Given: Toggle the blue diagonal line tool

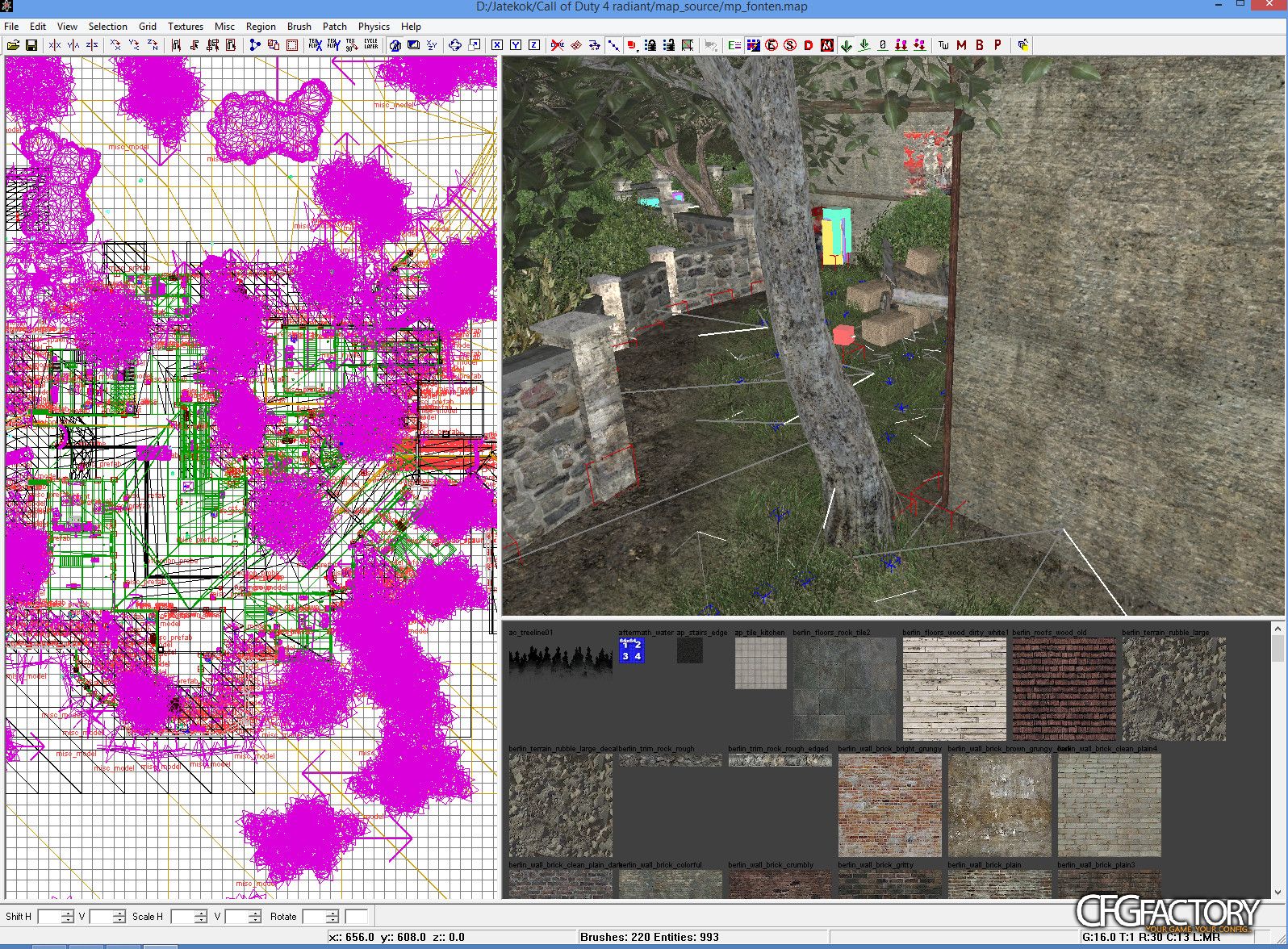Looking at the screenshot, I should coord(613,45).
